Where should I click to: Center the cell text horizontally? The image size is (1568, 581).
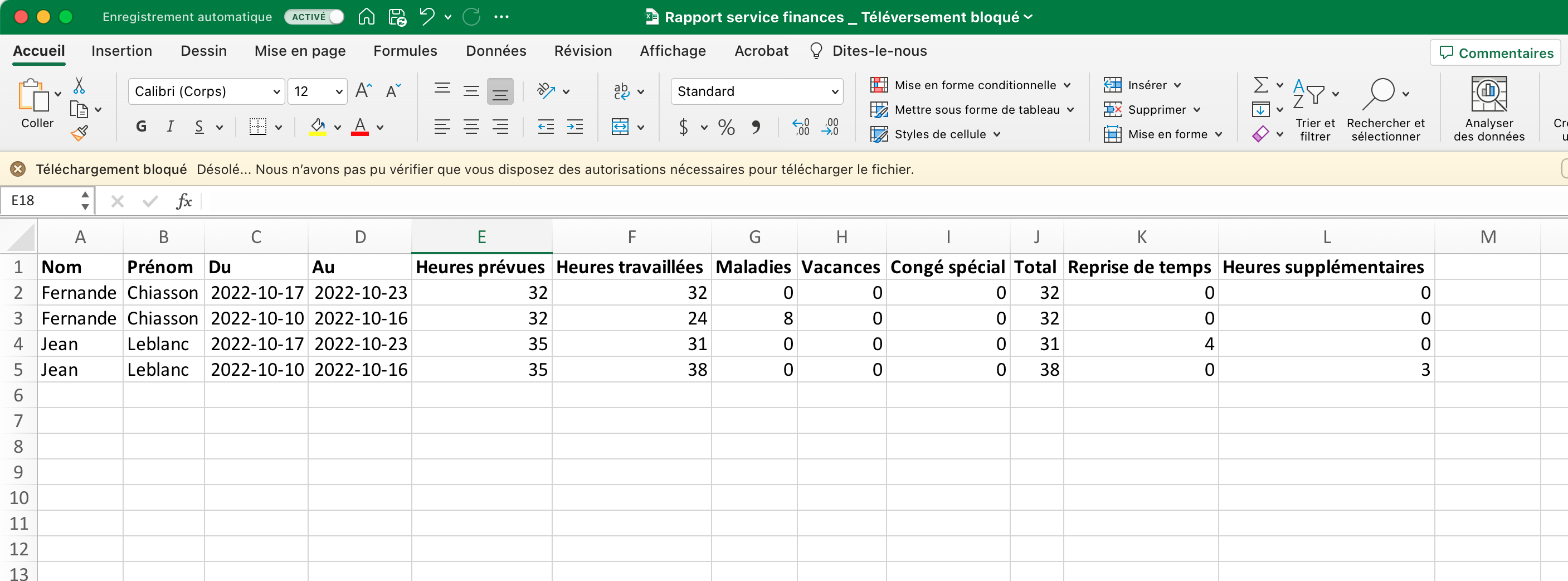(x=471, y=127)
